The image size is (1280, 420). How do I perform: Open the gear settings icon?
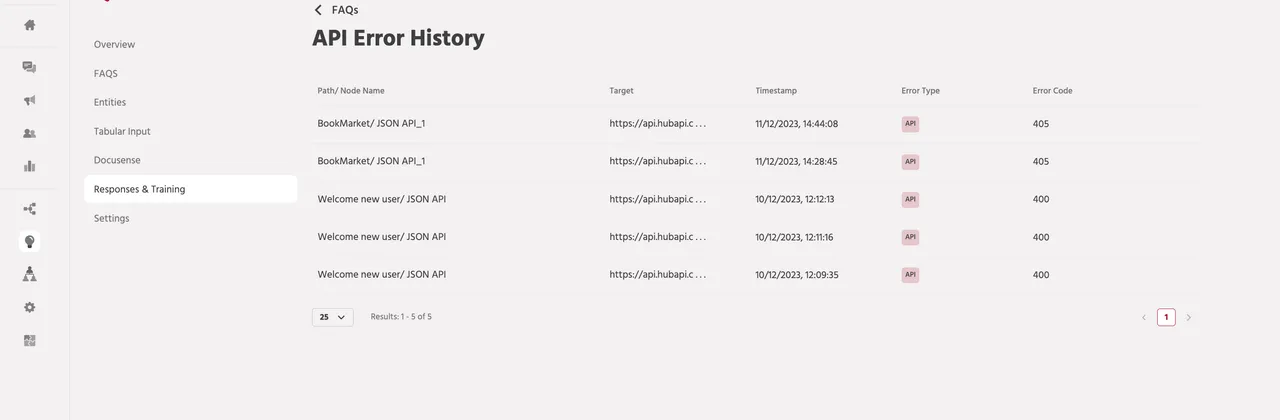click(30, 307)
